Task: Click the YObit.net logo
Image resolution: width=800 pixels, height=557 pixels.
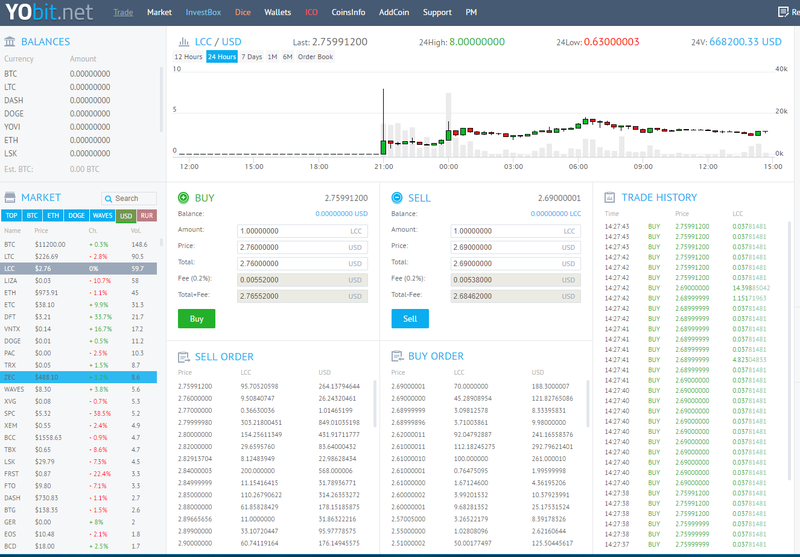Action: pyautogui.click(x=49, y=11)
